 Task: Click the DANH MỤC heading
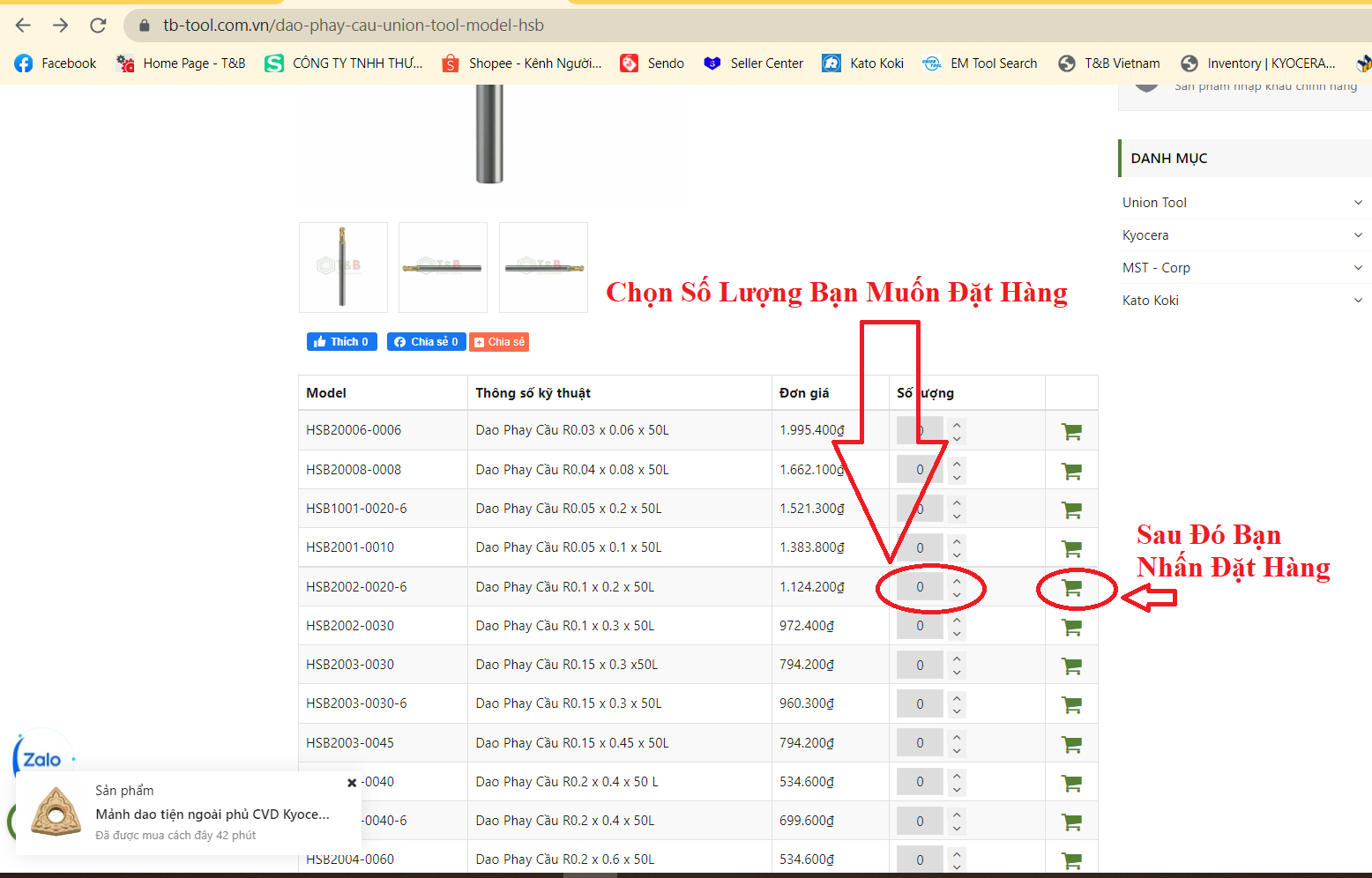1169,159
